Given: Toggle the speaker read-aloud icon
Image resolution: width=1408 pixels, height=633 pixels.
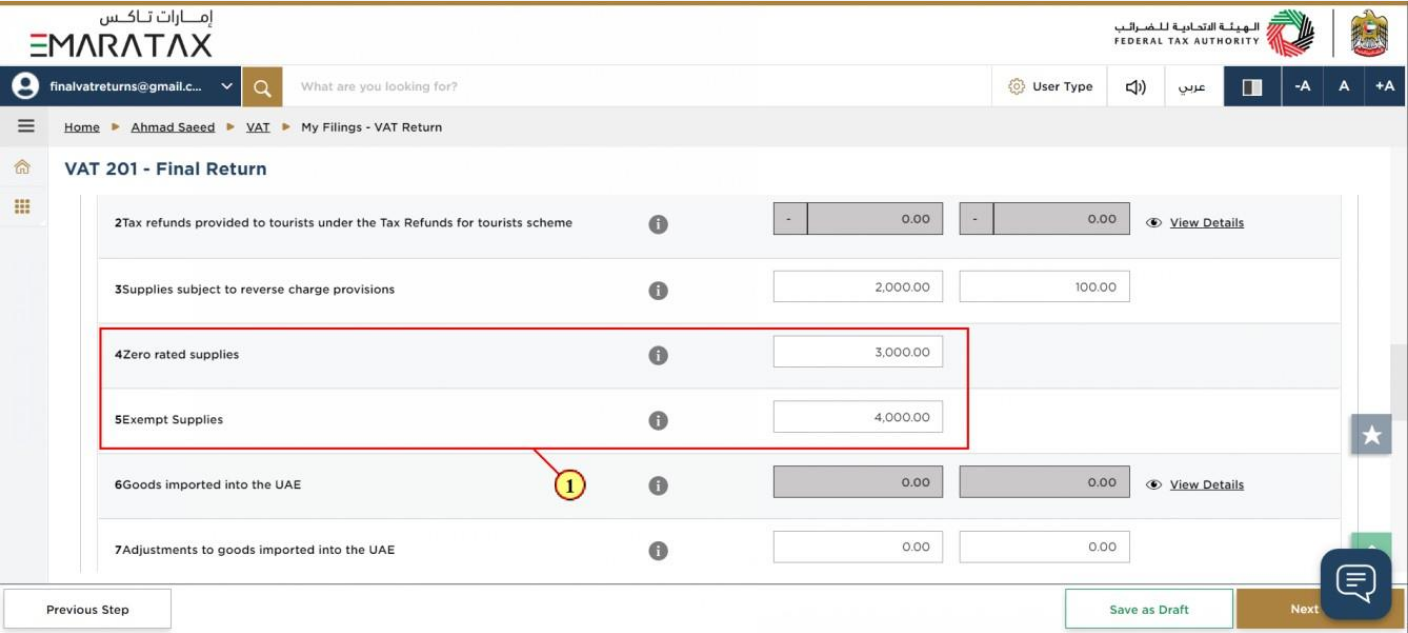Looking at the screenshot, I should click(1135, 87).
